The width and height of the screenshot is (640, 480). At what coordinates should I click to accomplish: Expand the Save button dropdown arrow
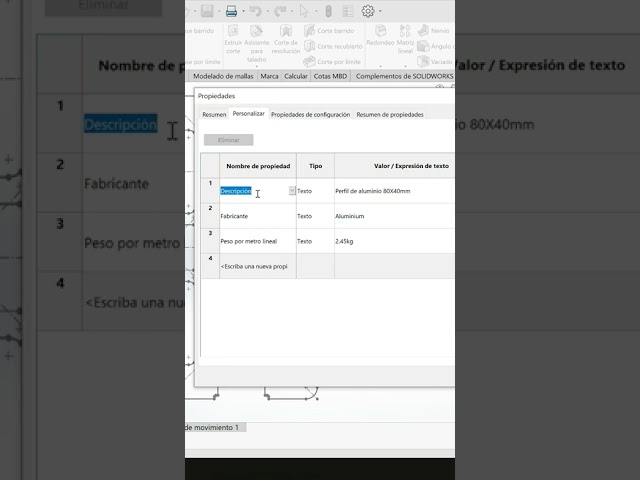click(x=219, y=11)
